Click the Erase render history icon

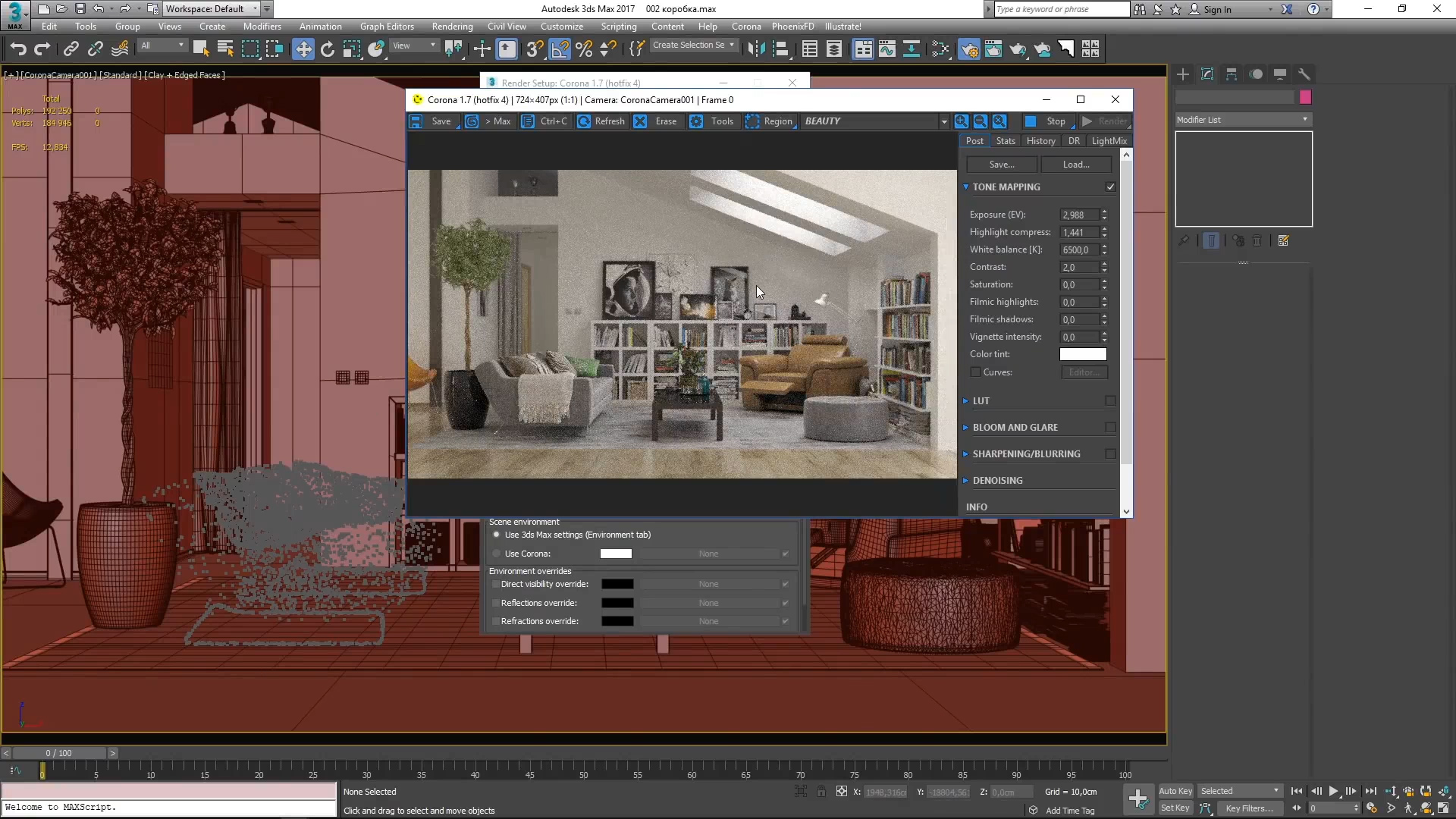coord(640,120)
